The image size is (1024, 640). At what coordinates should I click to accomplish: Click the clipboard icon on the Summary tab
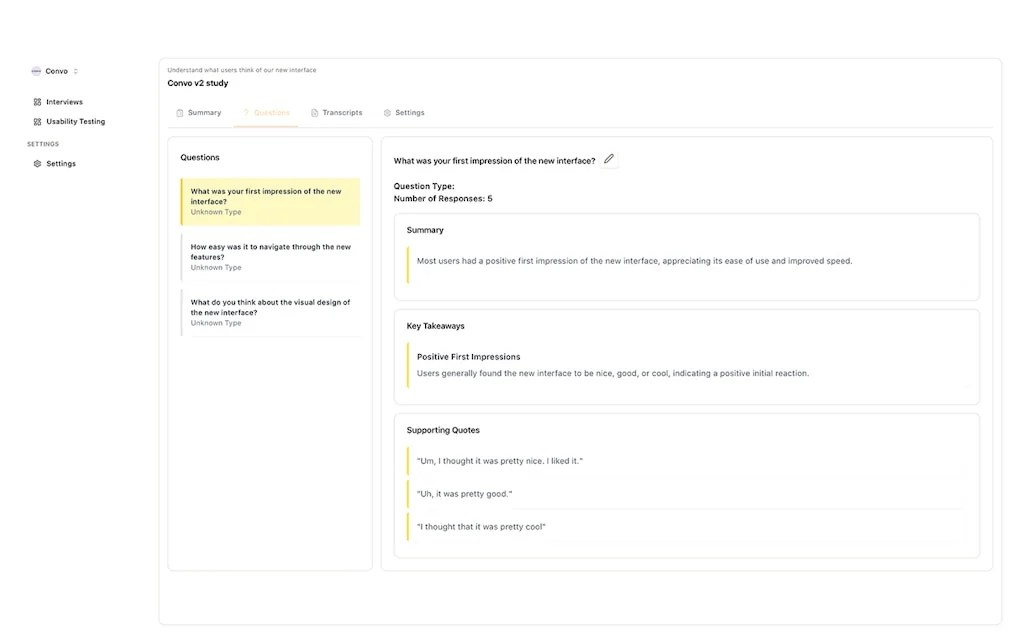point(180,112)
